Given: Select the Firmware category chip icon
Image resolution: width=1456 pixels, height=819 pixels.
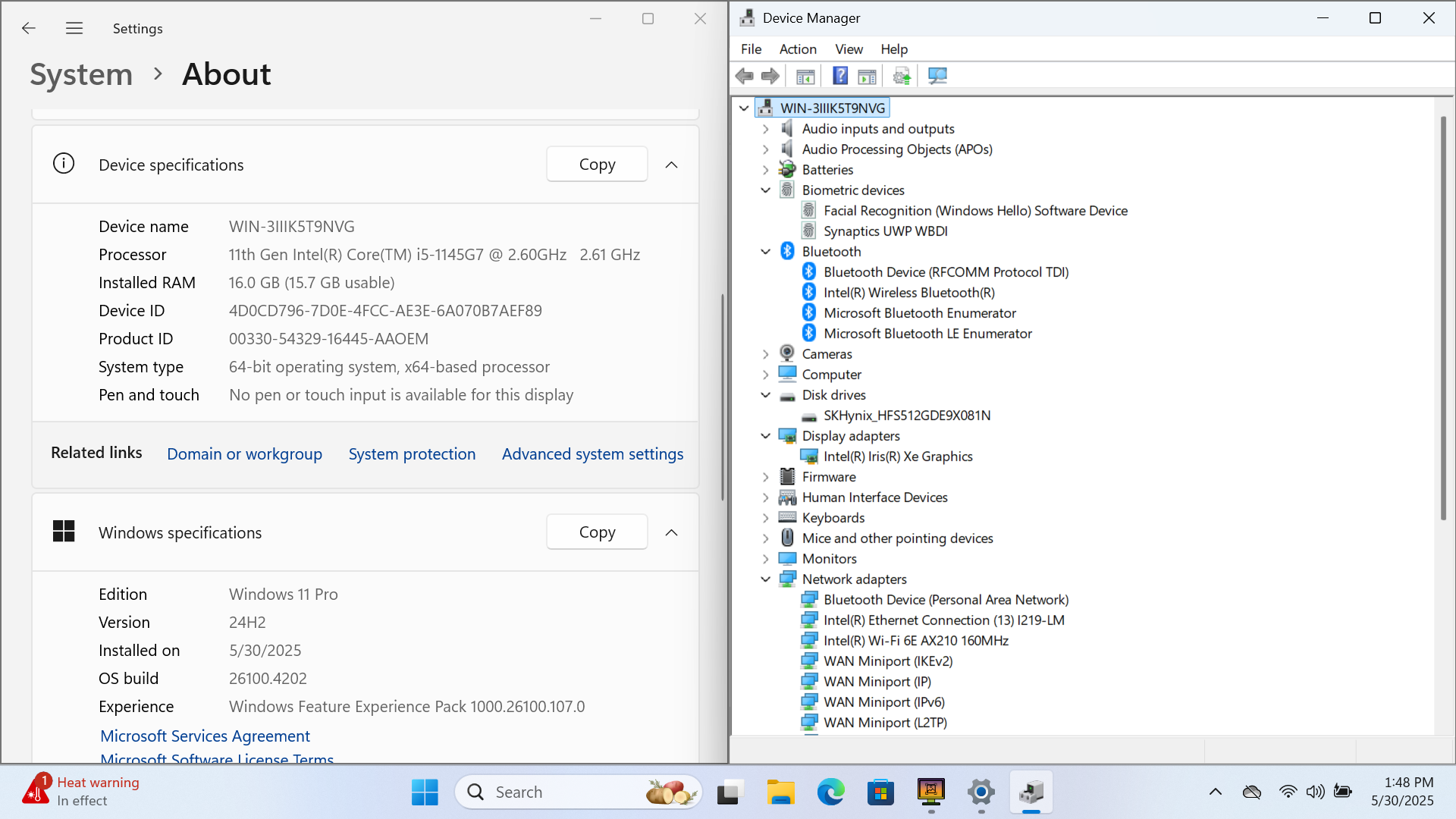Looking at the screenshot, I should [788, 476].
